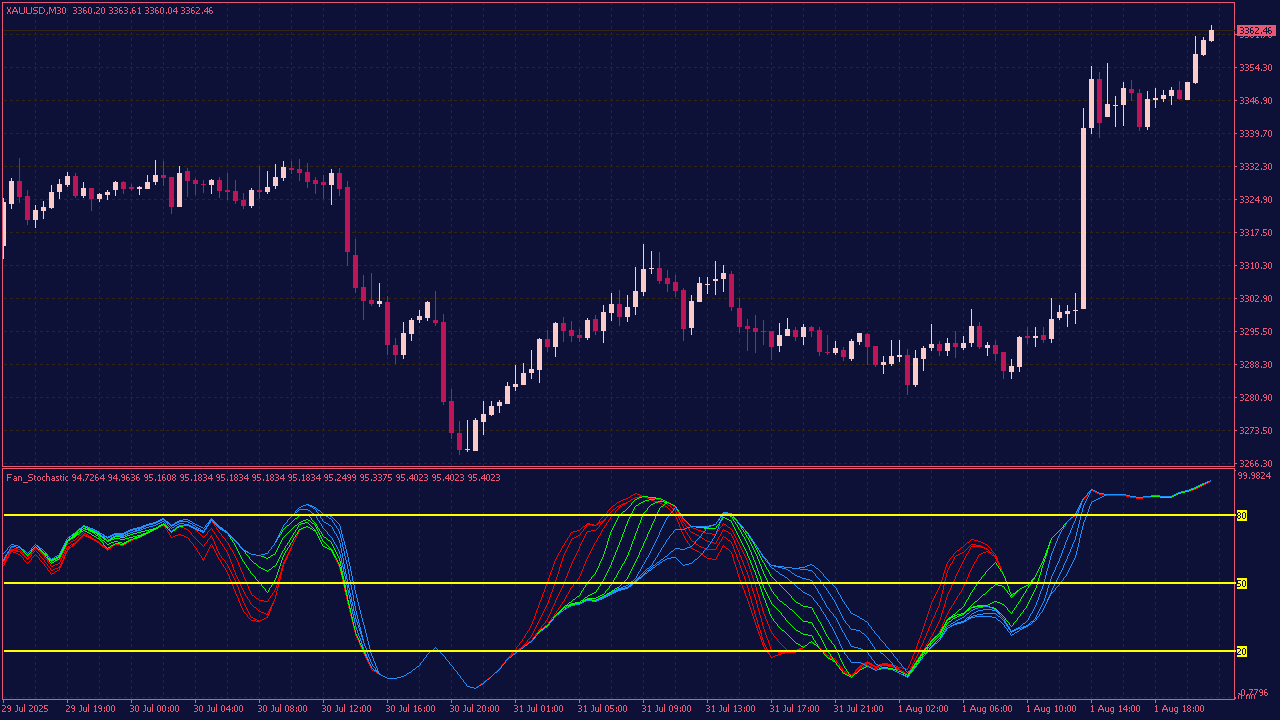1280x720 pixels.
Task: Click the current price tag 3362.46
Action: coord(1254,31)
